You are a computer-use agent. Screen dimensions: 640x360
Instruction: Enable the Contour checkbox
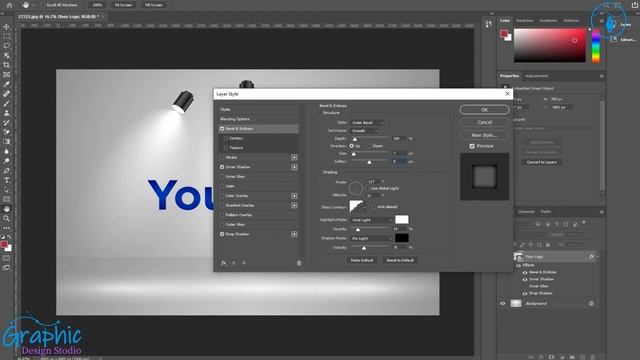(x=226, y=138)
